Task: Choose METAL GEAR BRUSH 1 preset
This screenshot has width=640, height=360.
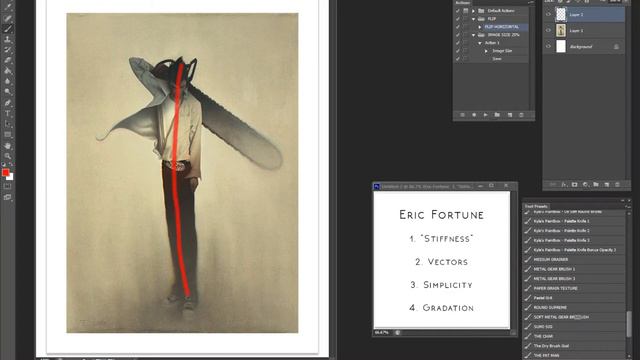Action: [576, 269]
